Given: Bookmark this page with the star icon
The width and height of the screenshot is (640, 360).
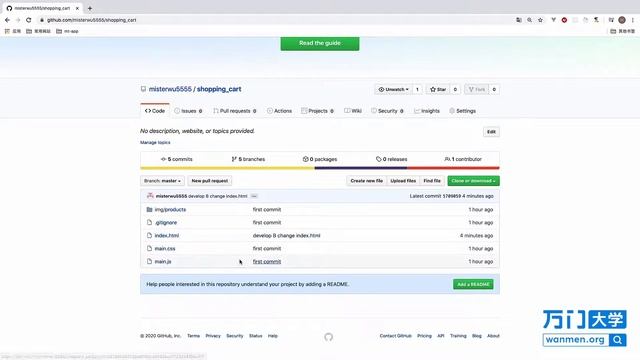Looking at the screenshot, I should tap(540, 20).
